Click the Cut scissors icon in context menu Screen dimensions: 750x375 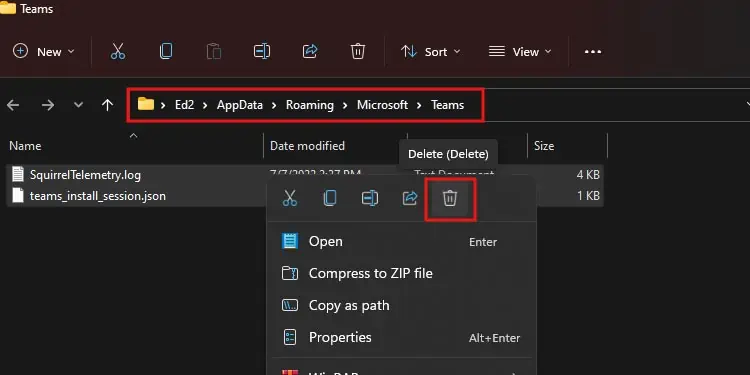pos(289,198)
